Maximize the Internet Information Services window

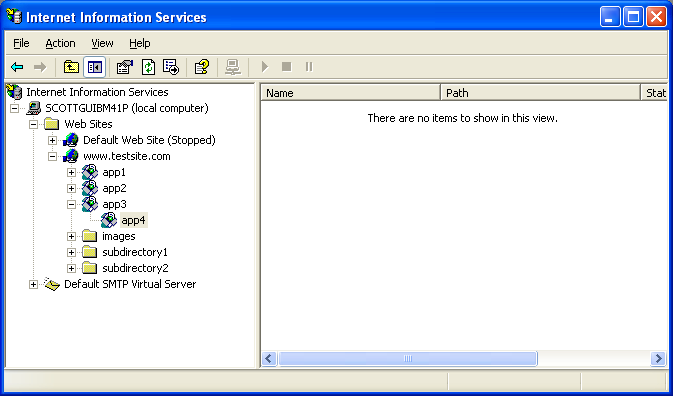click(633, 17)
